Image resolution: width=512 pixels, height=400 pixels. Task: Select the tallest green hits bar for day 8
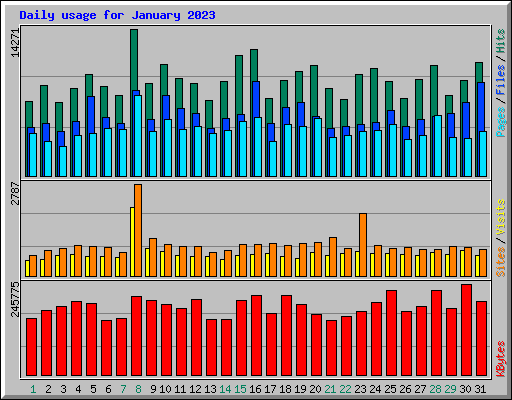134,60
